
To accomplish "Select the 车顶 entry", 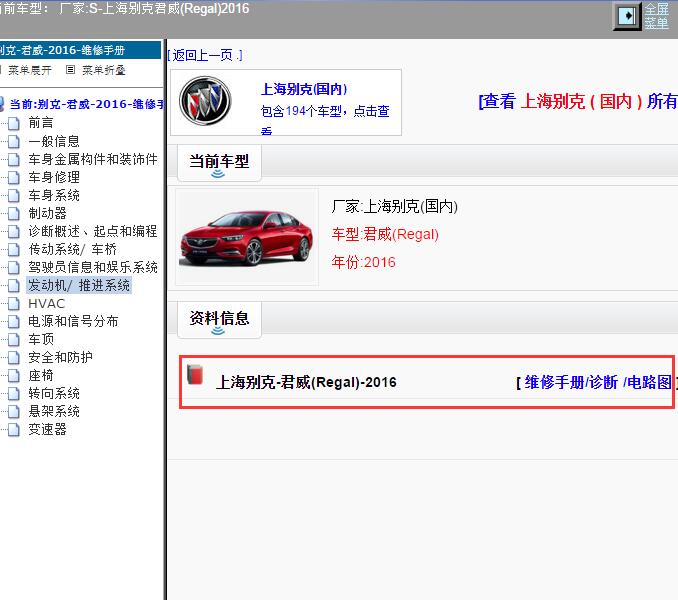I will point(41,339).
